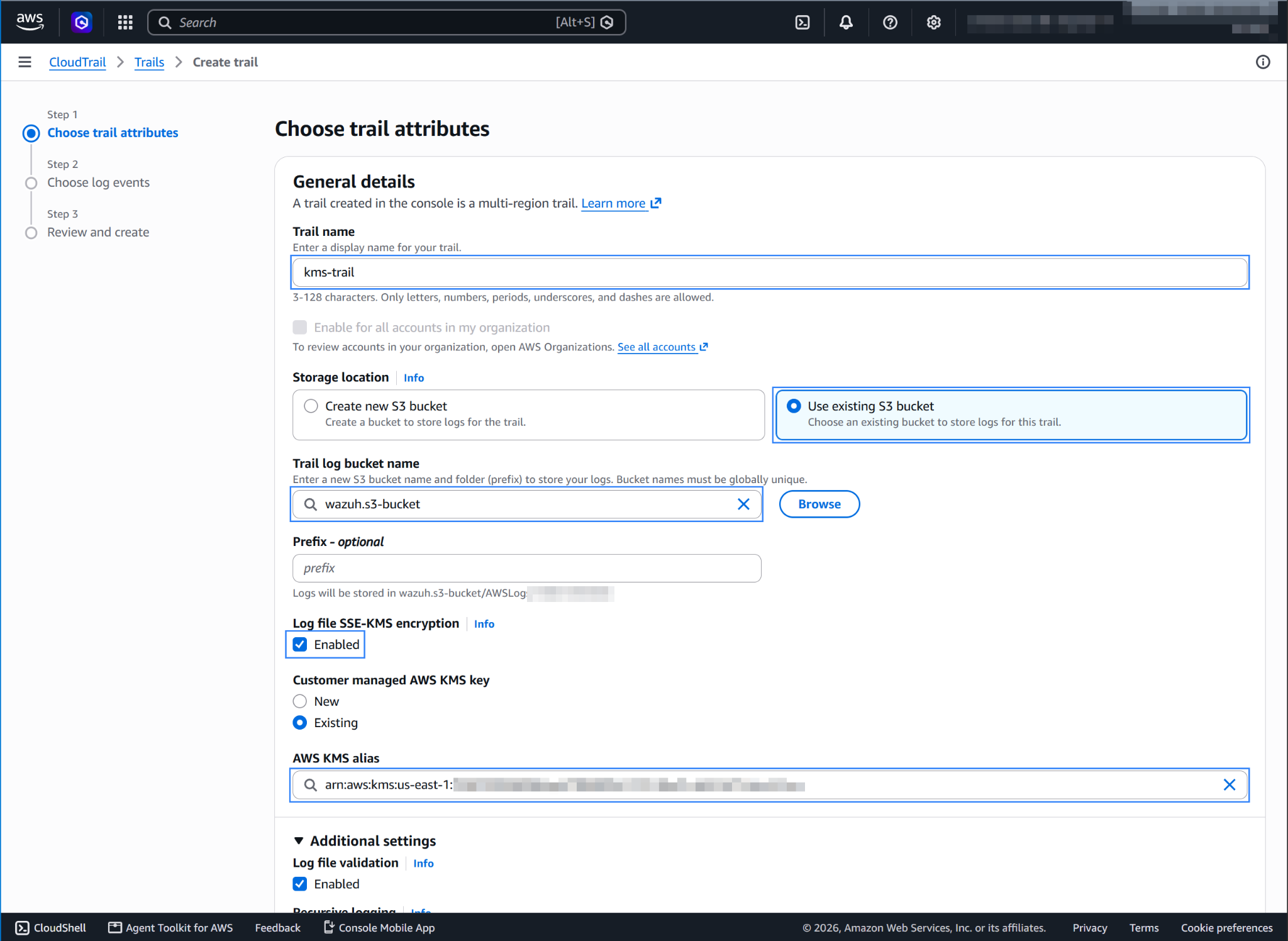Select Step 2 Choose log events

coord(98,182)
